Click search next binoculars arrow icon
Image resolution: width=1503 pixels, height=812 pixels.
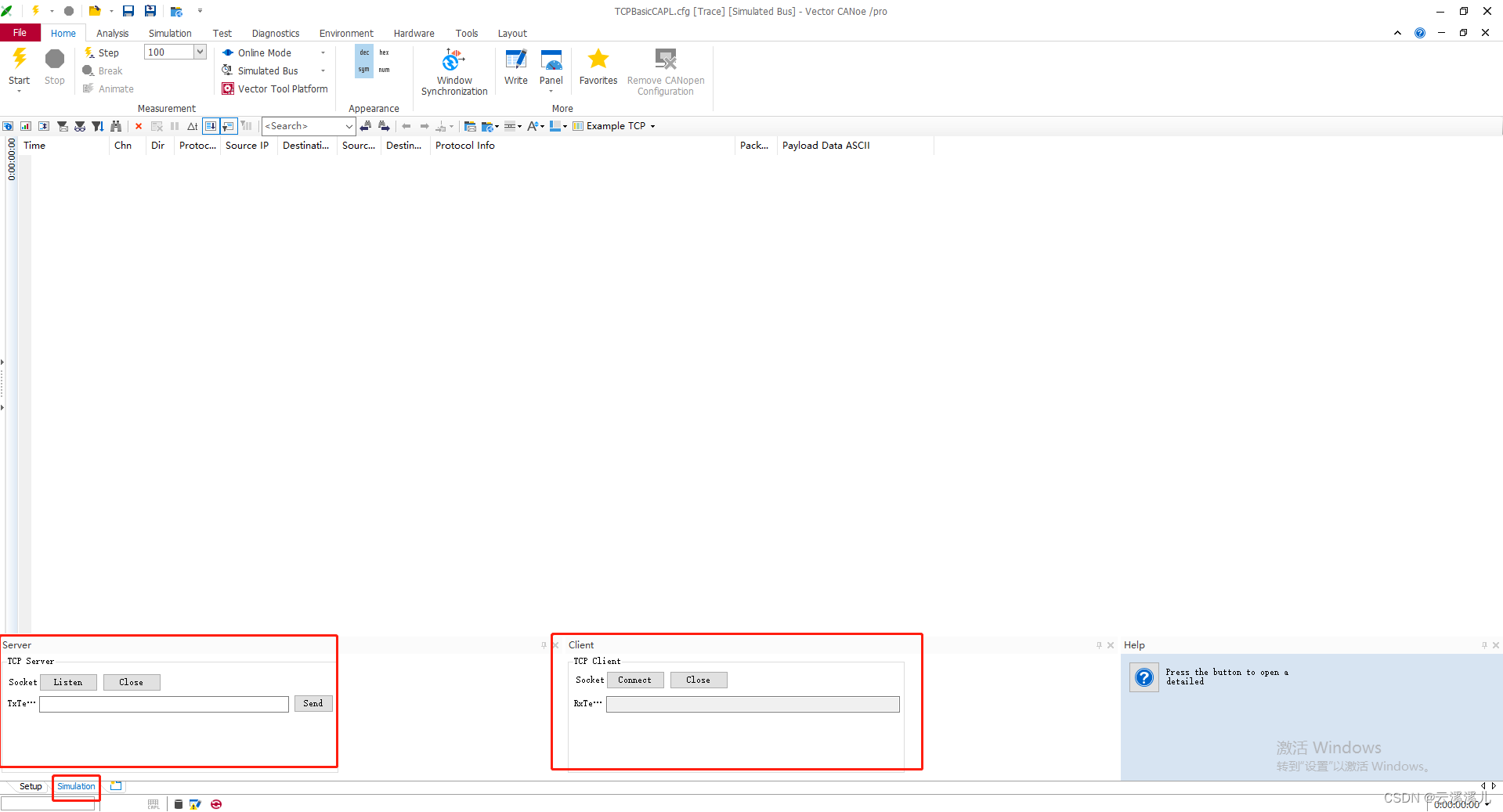[x=384, y=126]
